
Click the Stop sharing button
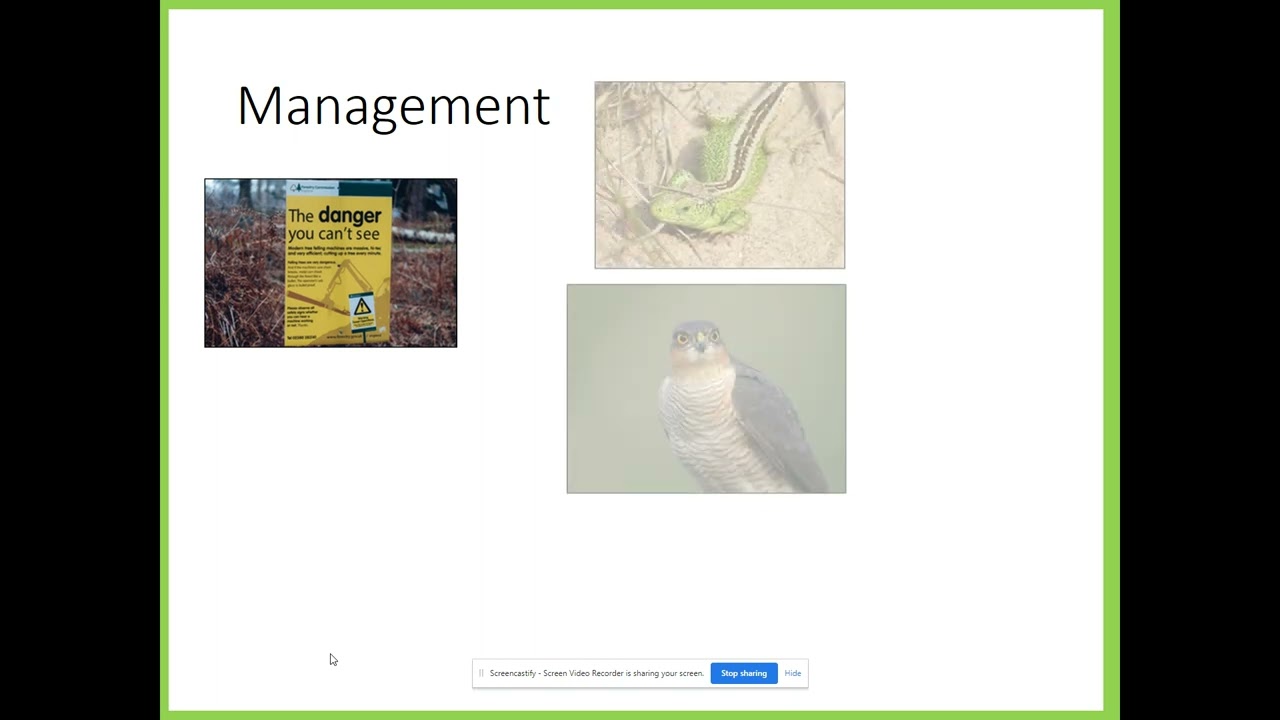(744, 673)
